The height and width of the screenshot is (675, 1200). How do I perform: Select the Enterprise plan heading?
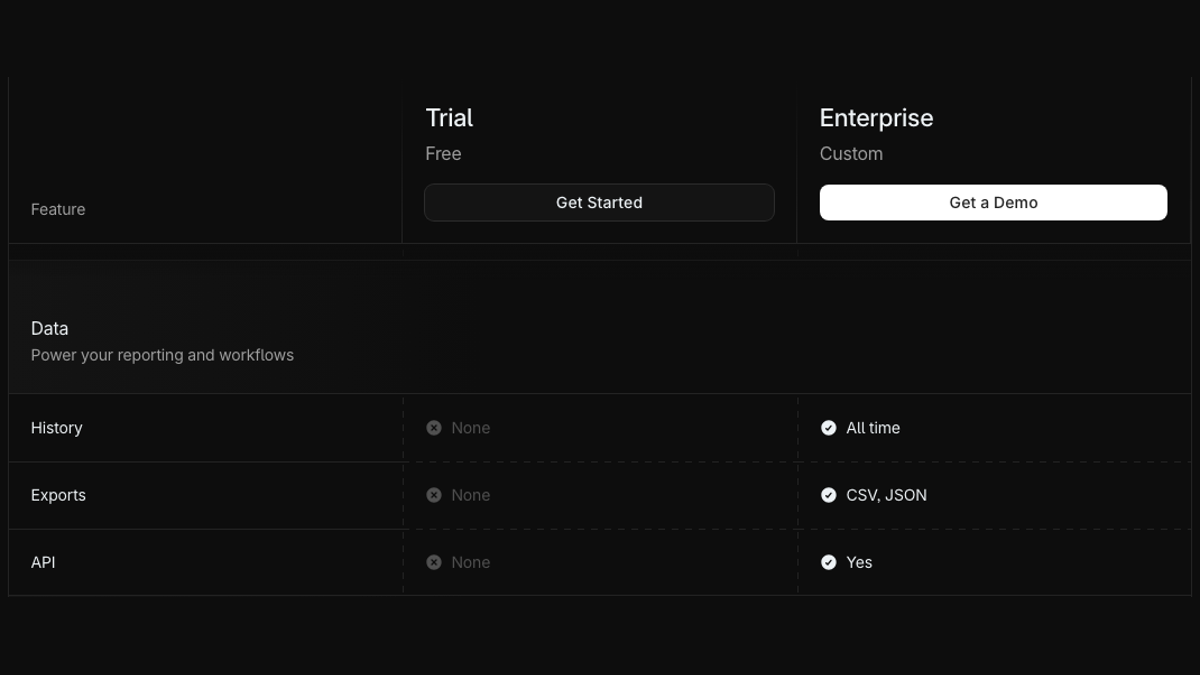pyautogui.click(x=876, y=118)
